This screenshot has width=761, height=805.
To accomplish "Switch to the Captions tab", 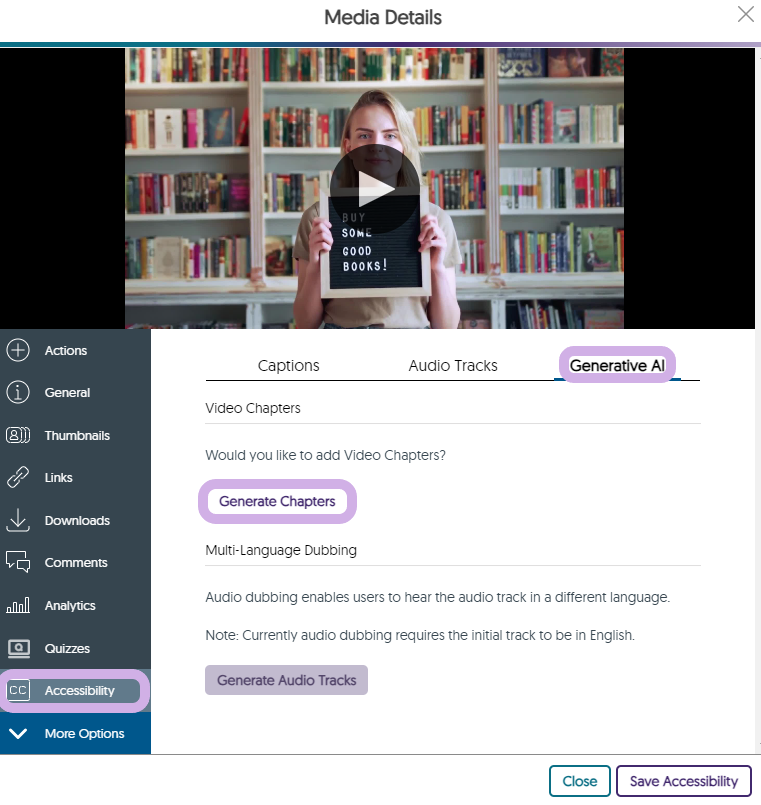I will click(x=288, y=366).
